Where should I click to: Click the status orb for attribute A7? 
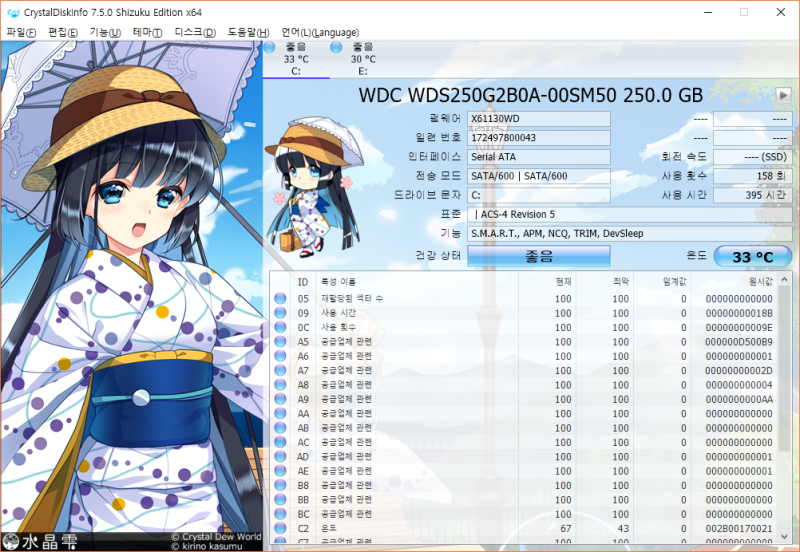pyautogui.click(x=280, y=370)
